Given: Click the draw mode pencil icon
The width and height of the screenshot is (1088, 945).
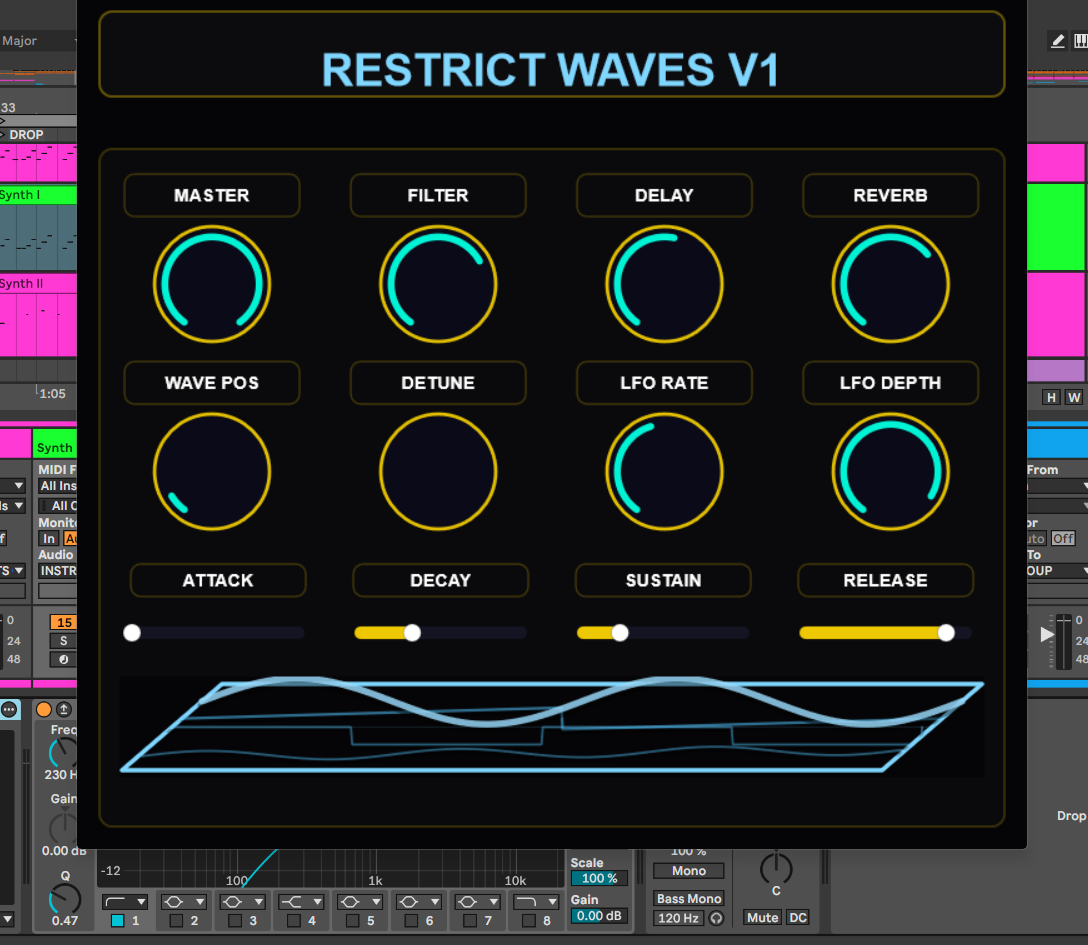Looking at the screenshot, I should [1057, 41].
